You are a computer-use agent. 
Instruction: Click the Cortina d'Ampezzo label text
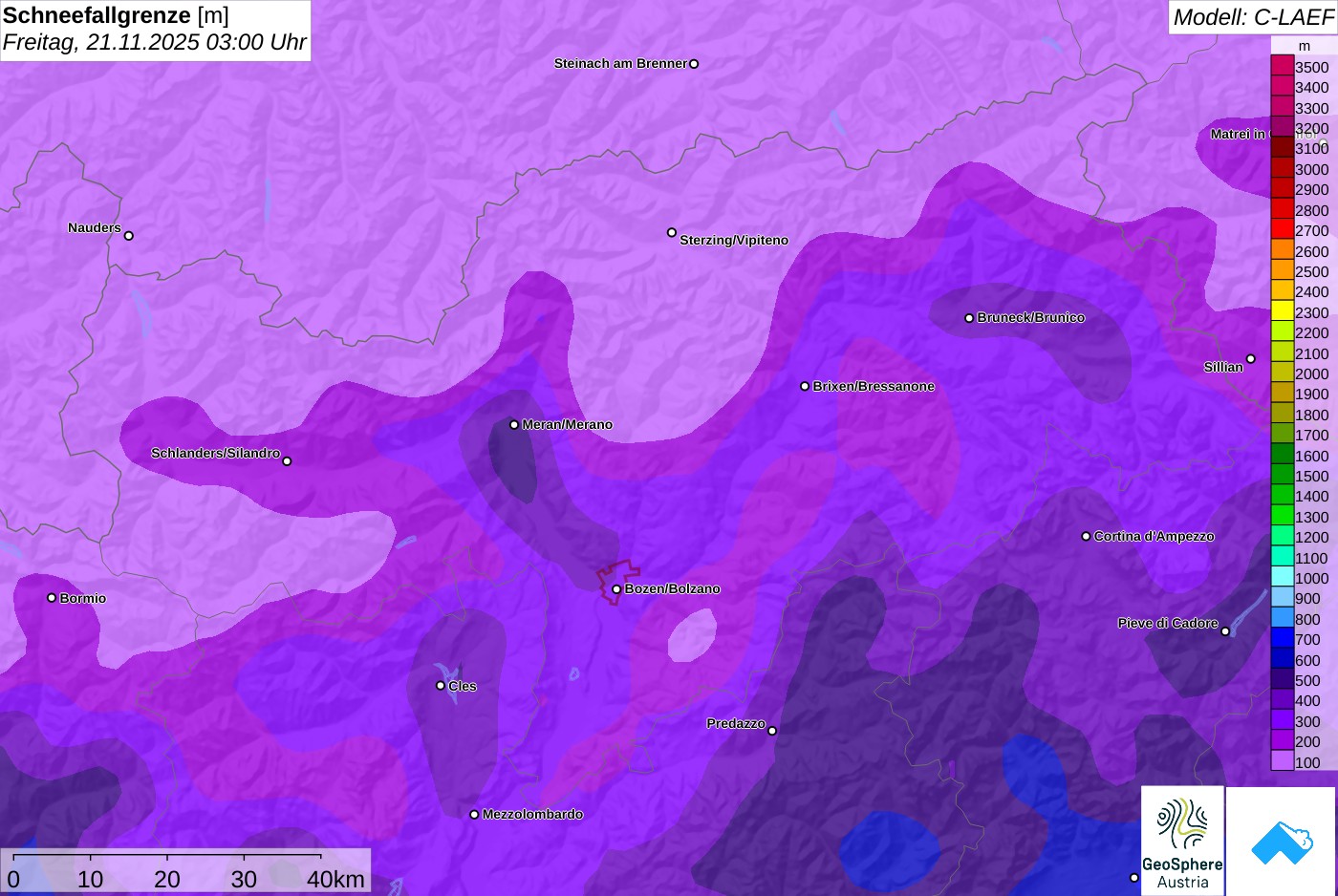click(x=1155, y=537)
